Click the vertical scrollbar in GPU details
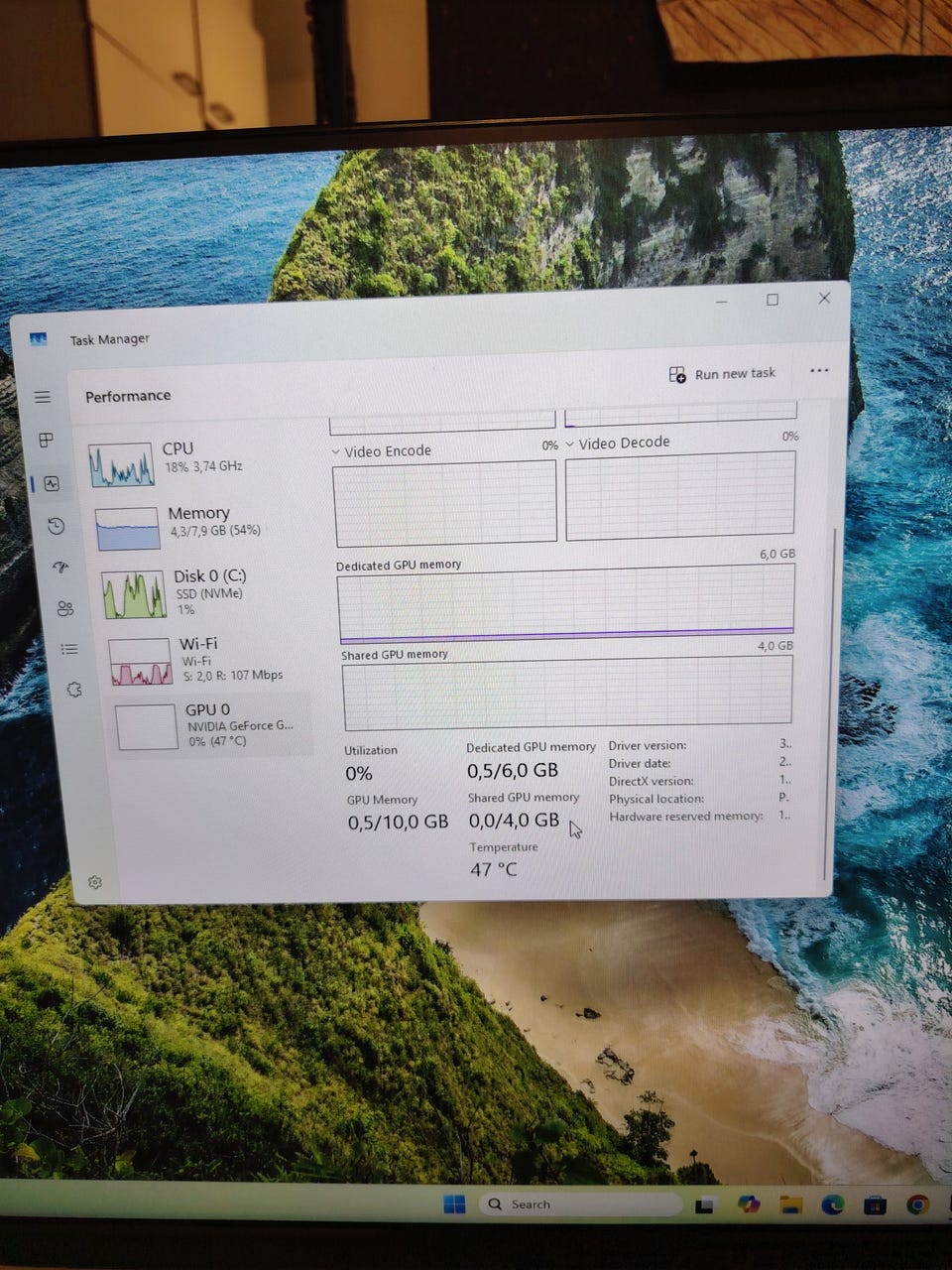The height and width of the screenshot is (1270, 952). click(831, 704)
